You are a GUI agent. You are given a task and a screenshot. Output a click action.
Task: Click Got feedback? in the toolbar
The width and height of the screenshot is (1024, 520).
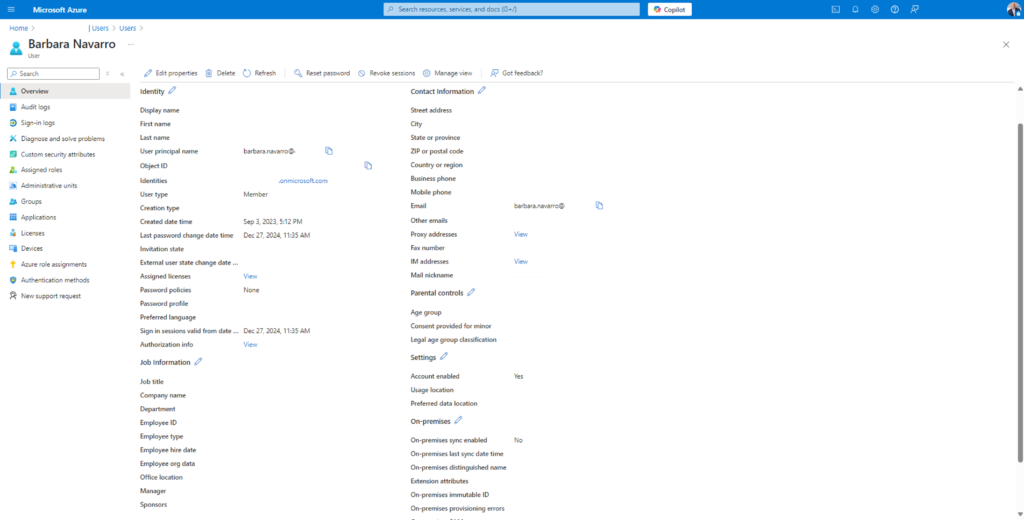517,73
